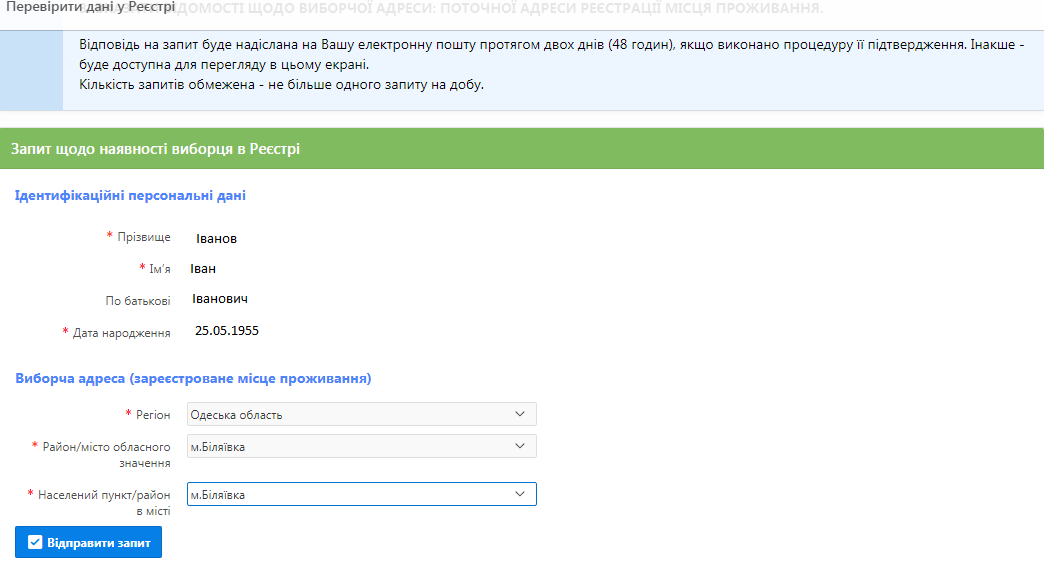Click the Ідентифікаційні персональні дані section heading
The width and height of the screenshot is (1044, 564).
[130, 196]
